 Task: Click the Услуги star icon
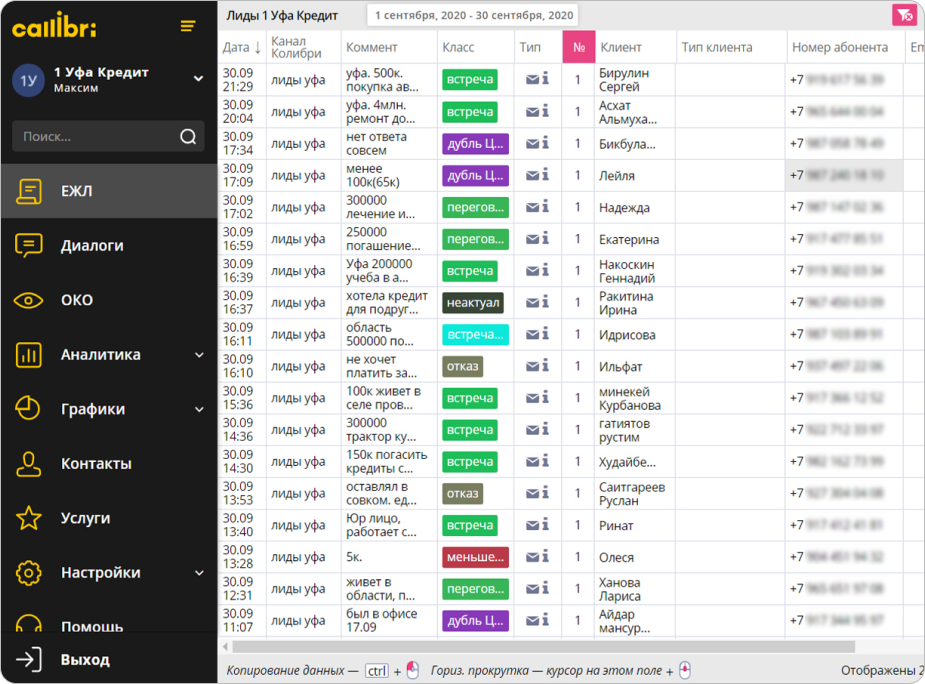[x=29, y=518]
